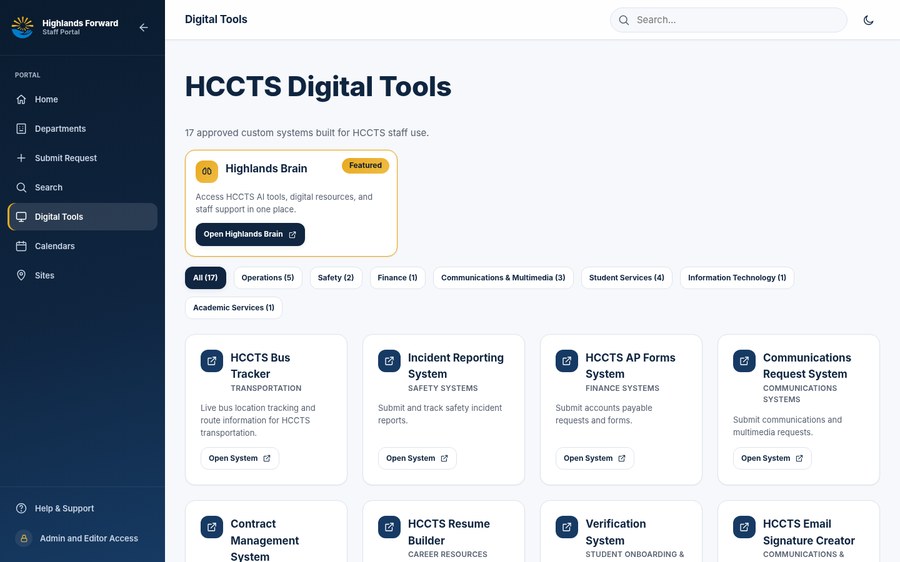Filter by Student Services (4)

626,277
